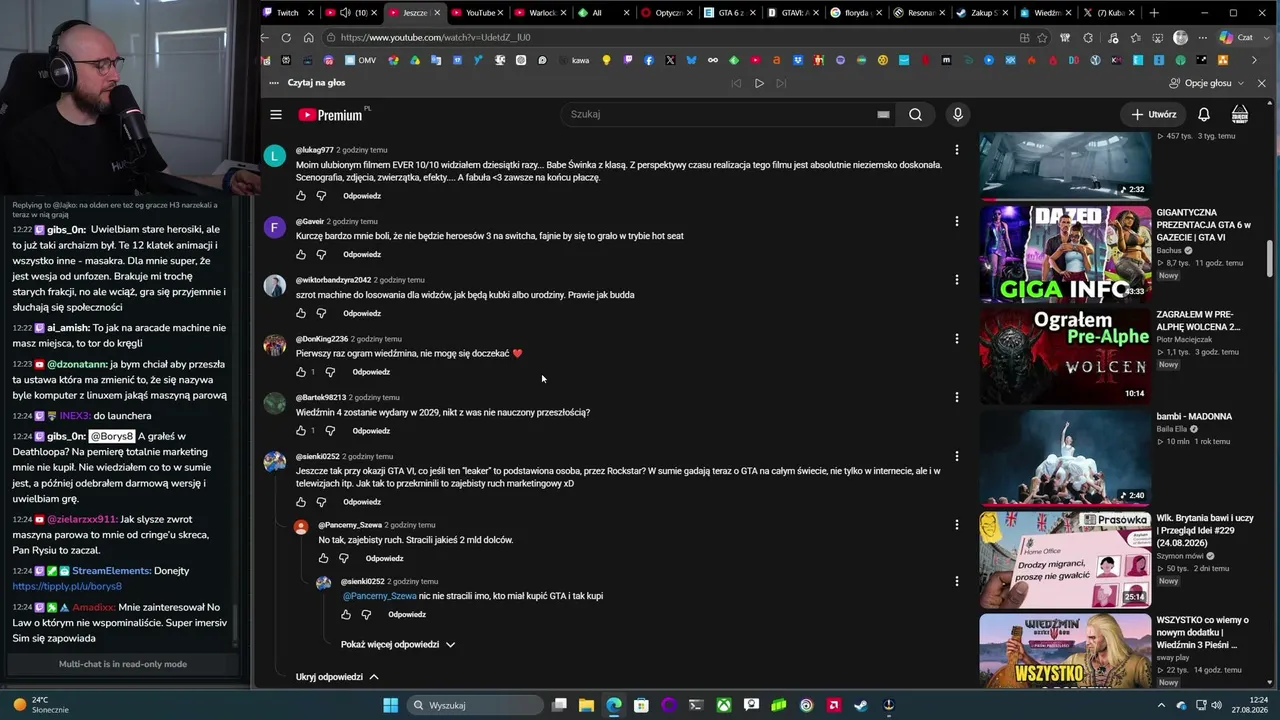Open @Pancerny_Szewa mention link in reply

380,596
